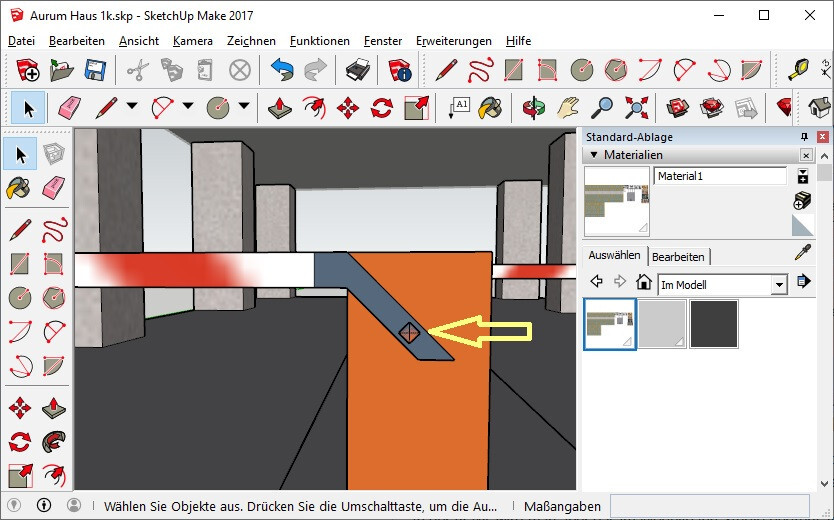Open the Zeichnen menu
The height and width of the screenshot is (520, 834).
[251, 41]
